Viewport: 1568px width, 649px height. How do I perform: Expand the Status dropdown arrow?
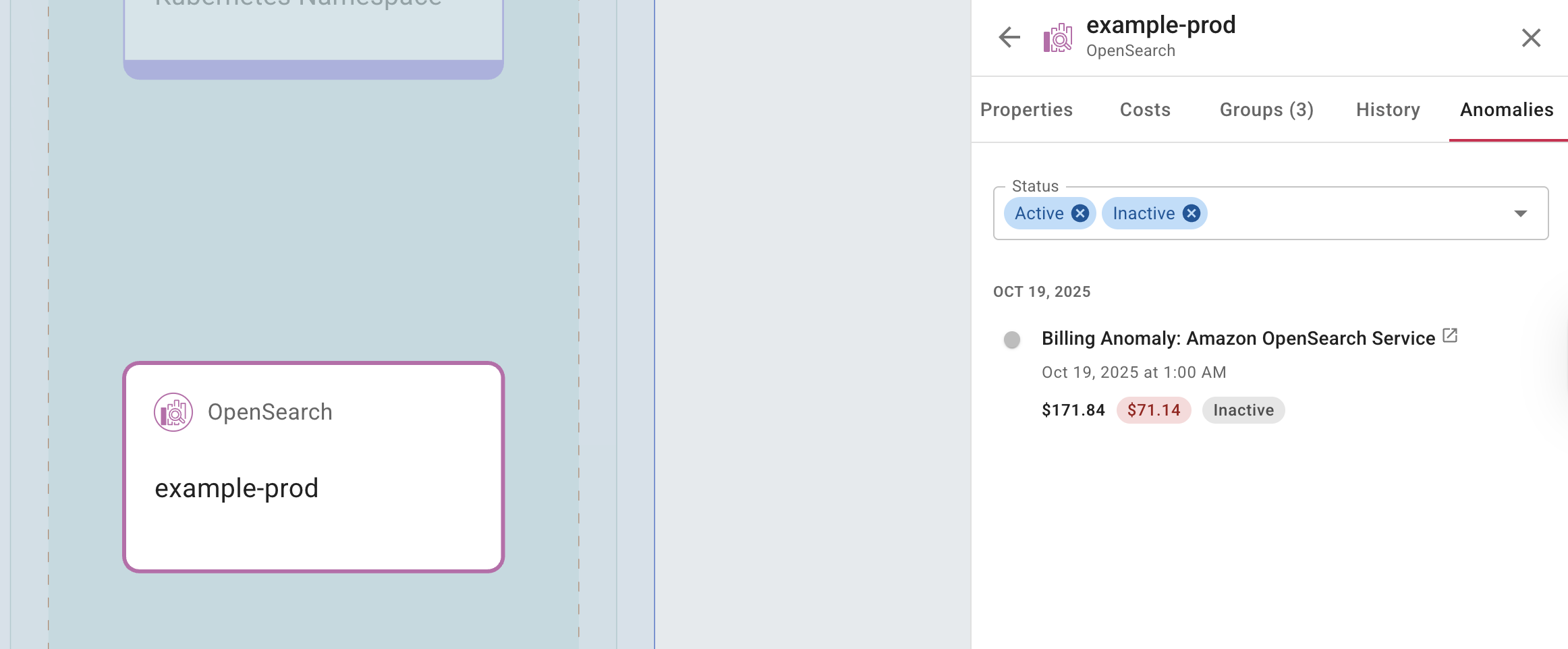[x=1520, y=213]
